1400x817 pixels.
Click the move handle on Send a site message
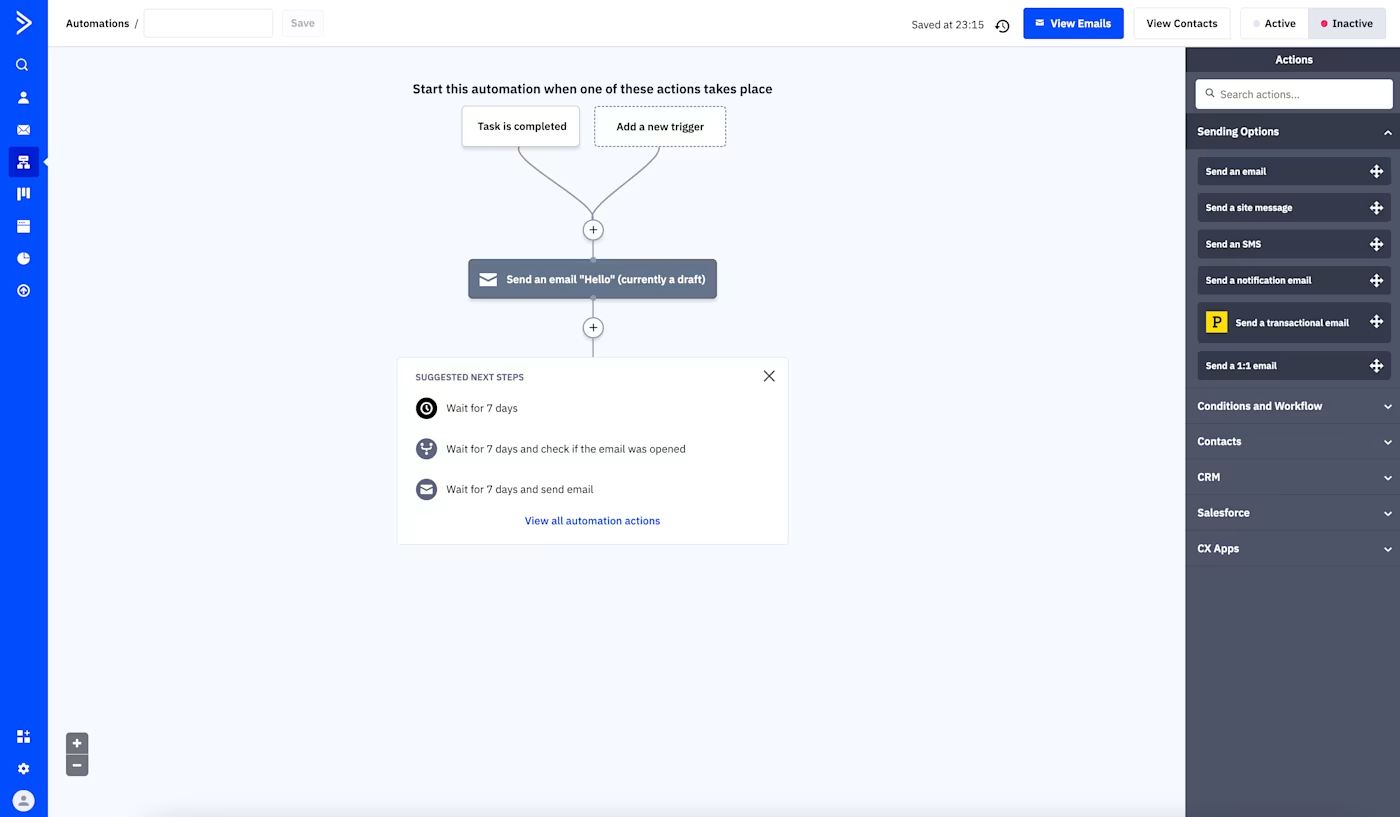tap(1376, 208)
